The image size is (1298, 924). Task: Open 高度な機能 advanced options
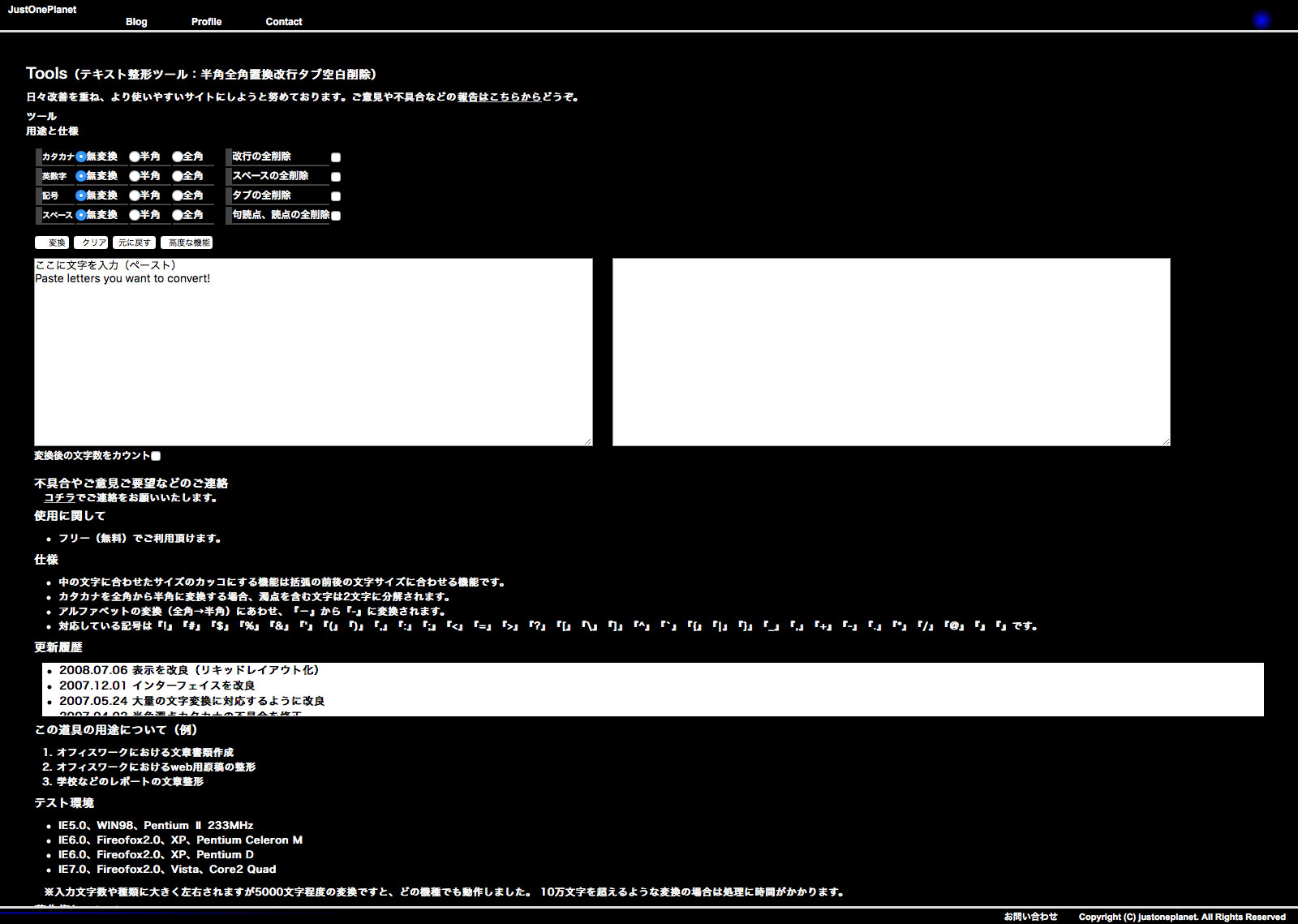point(187,243)
